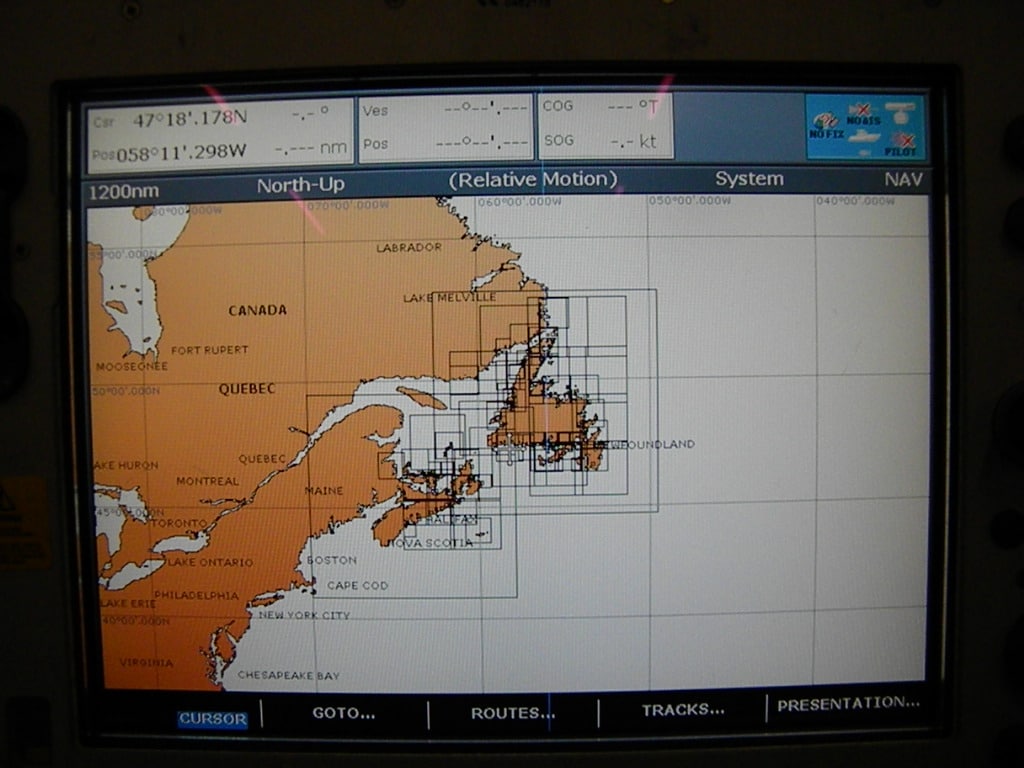The width and height of the screenshot is (1024, 768).
Task: Click the NO FIX status icon
Action: tap(823, 122)
